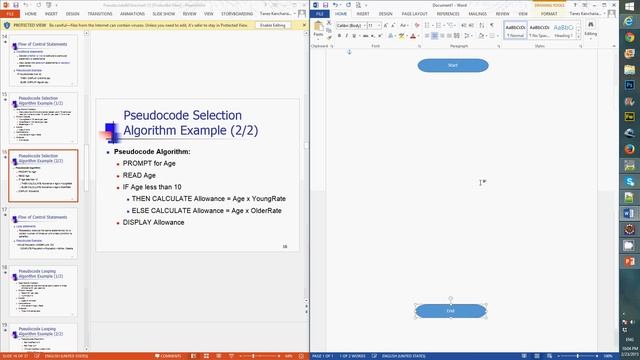Open Skype from the taskbar

coord(629,181)
